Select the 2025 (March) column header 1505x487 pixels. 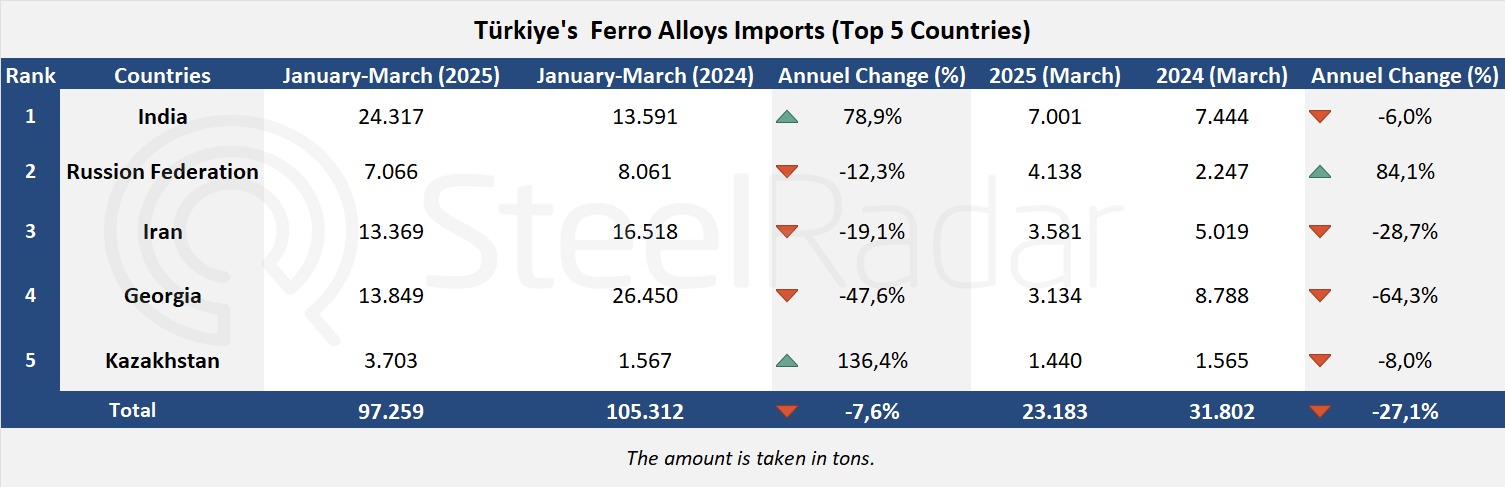tap(1055, 75)
